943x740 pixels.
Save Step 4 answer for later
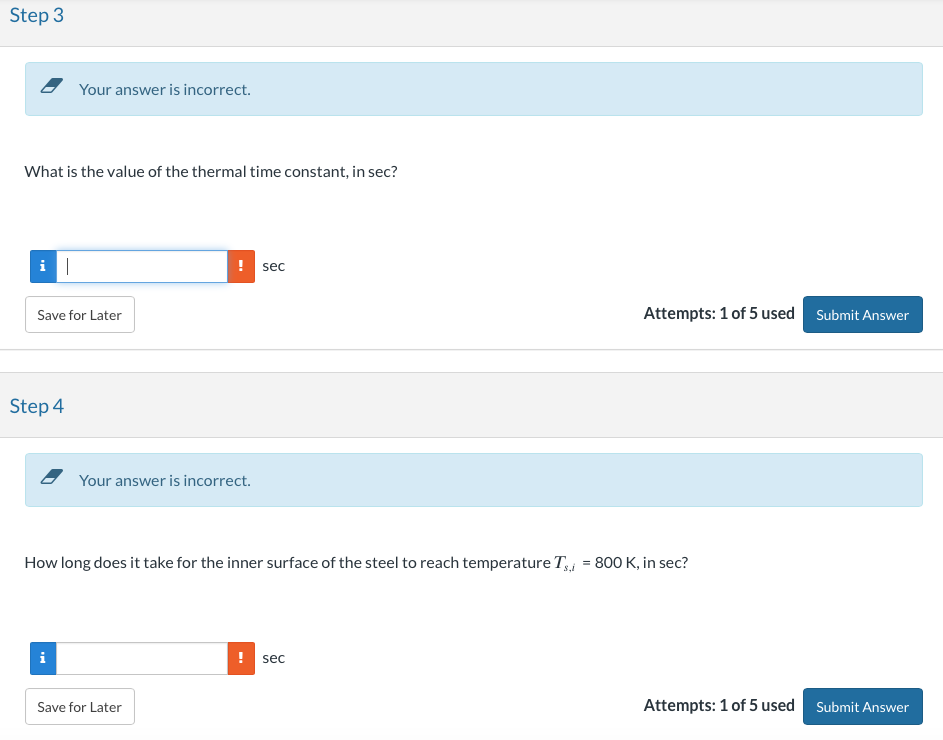[79, 707]
